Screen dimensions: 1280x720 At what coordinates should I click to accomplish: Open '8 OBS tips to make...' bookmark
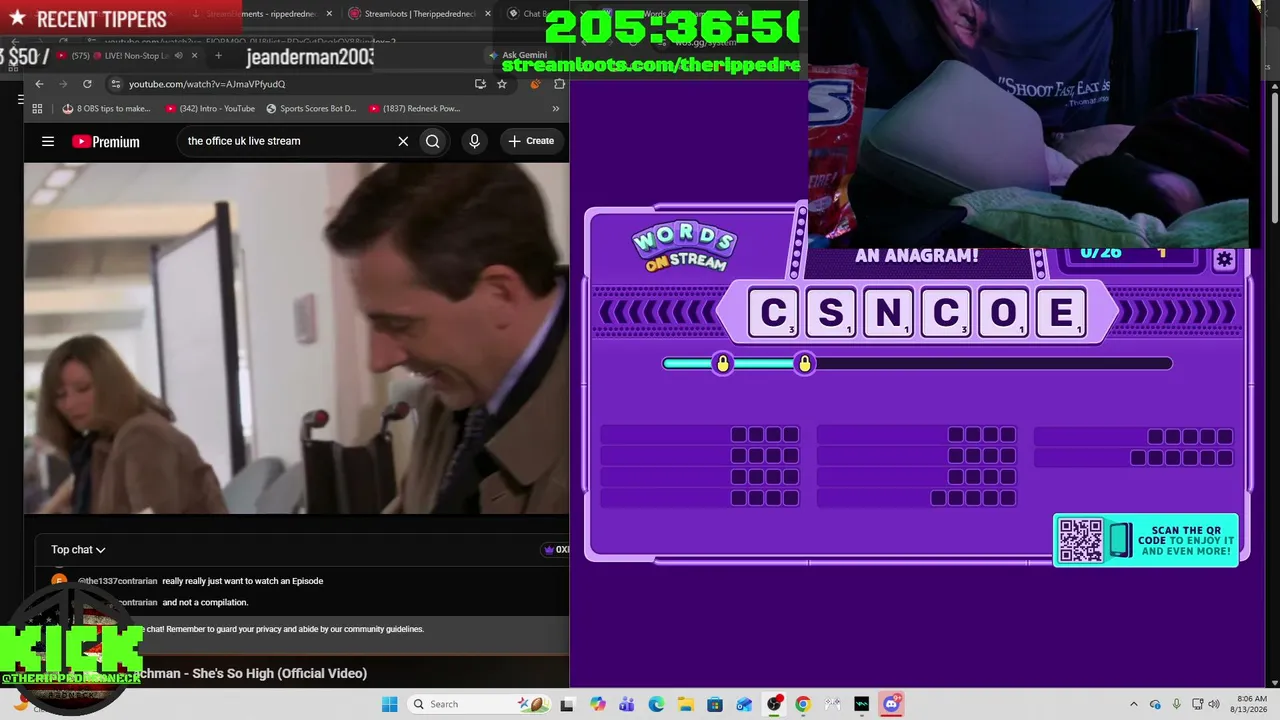tap(106, 108)
